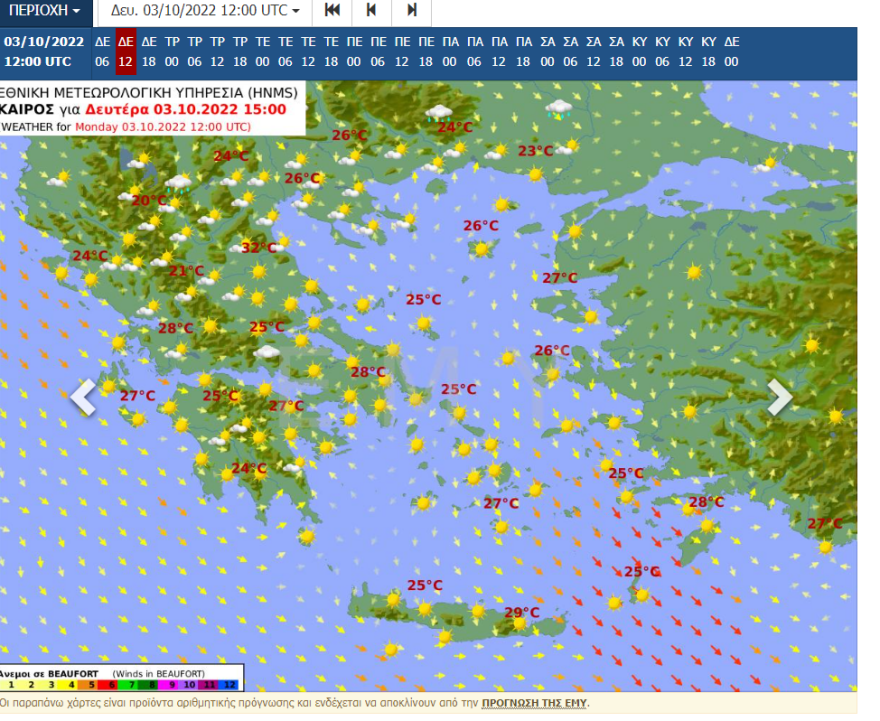Jump to the first forecast frame
This screenshot has width=880, height=721.
tap(332, 11)
